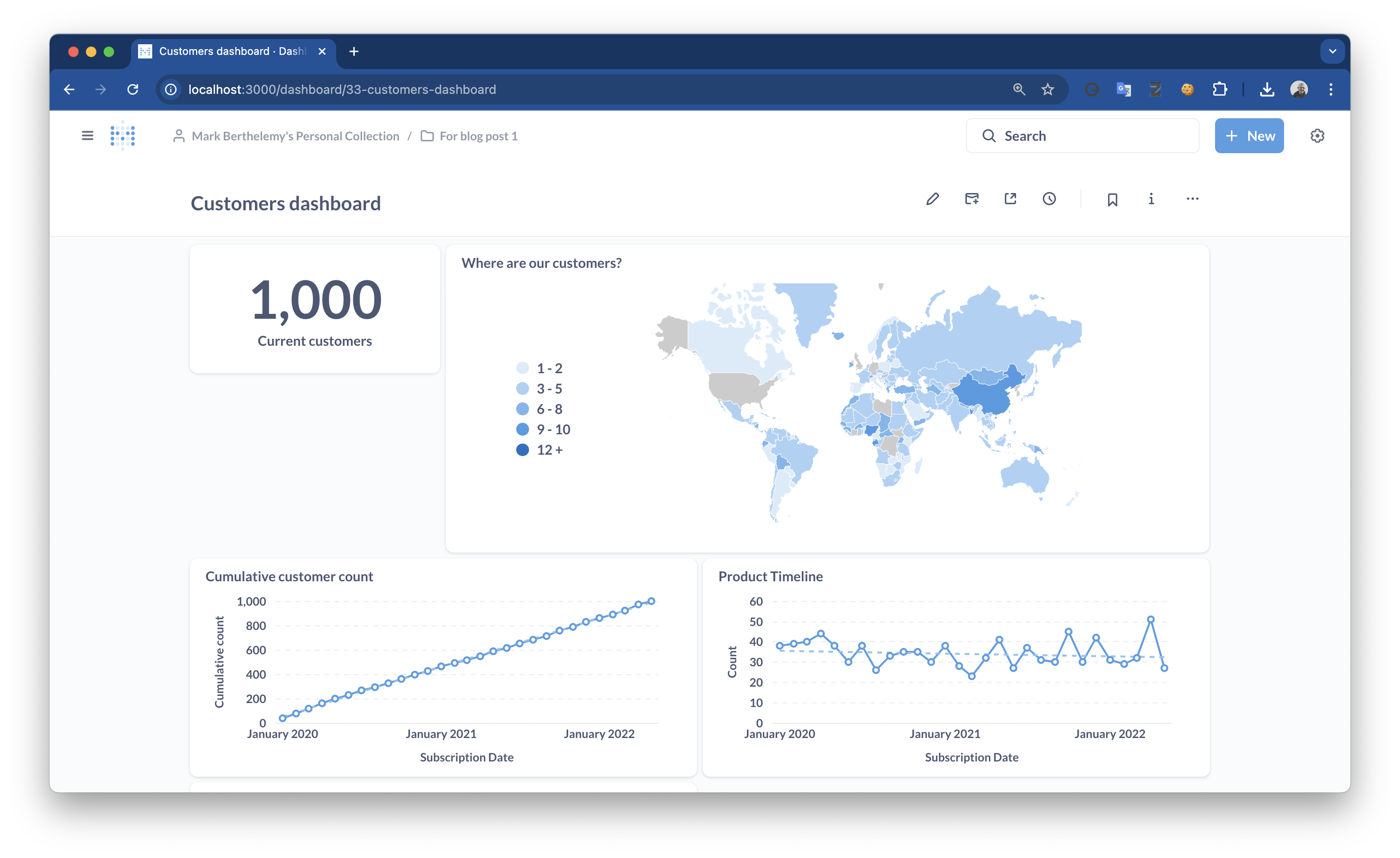Open the Metabase settings gear
The width and height of the screenshot is (1400, 858).
point(1317,136)
